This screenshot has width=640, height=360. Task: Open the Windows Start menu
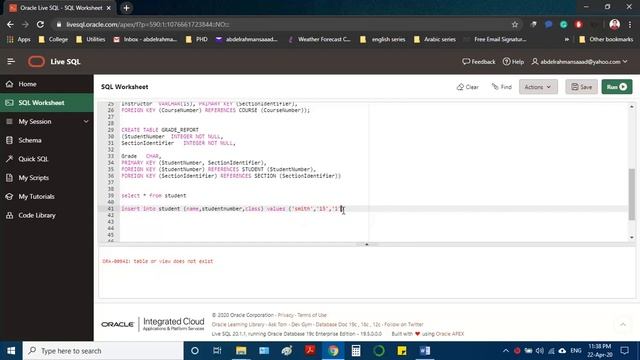(x=11, y=351)
